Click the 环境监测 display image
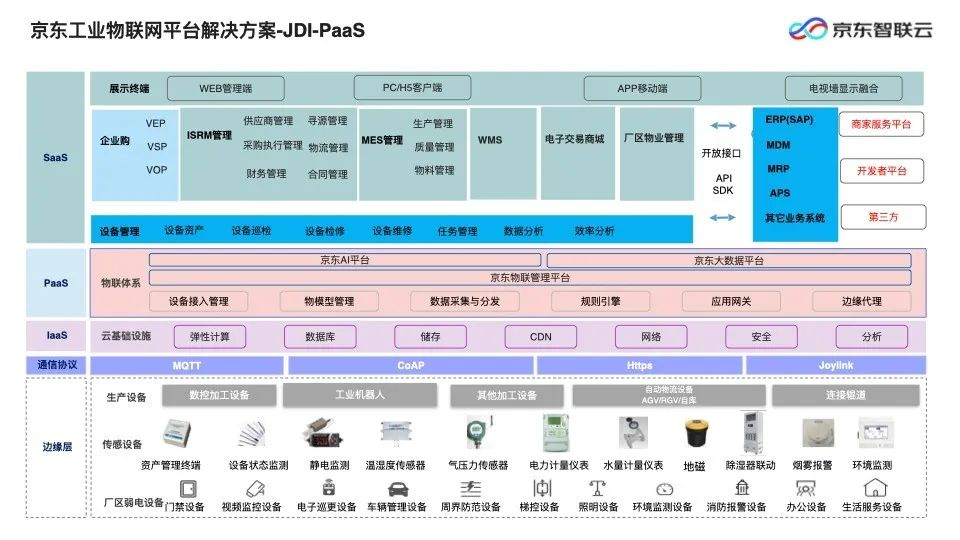This screenshot has height=540, width=960. pyautogui.click(x=876, y=433)
